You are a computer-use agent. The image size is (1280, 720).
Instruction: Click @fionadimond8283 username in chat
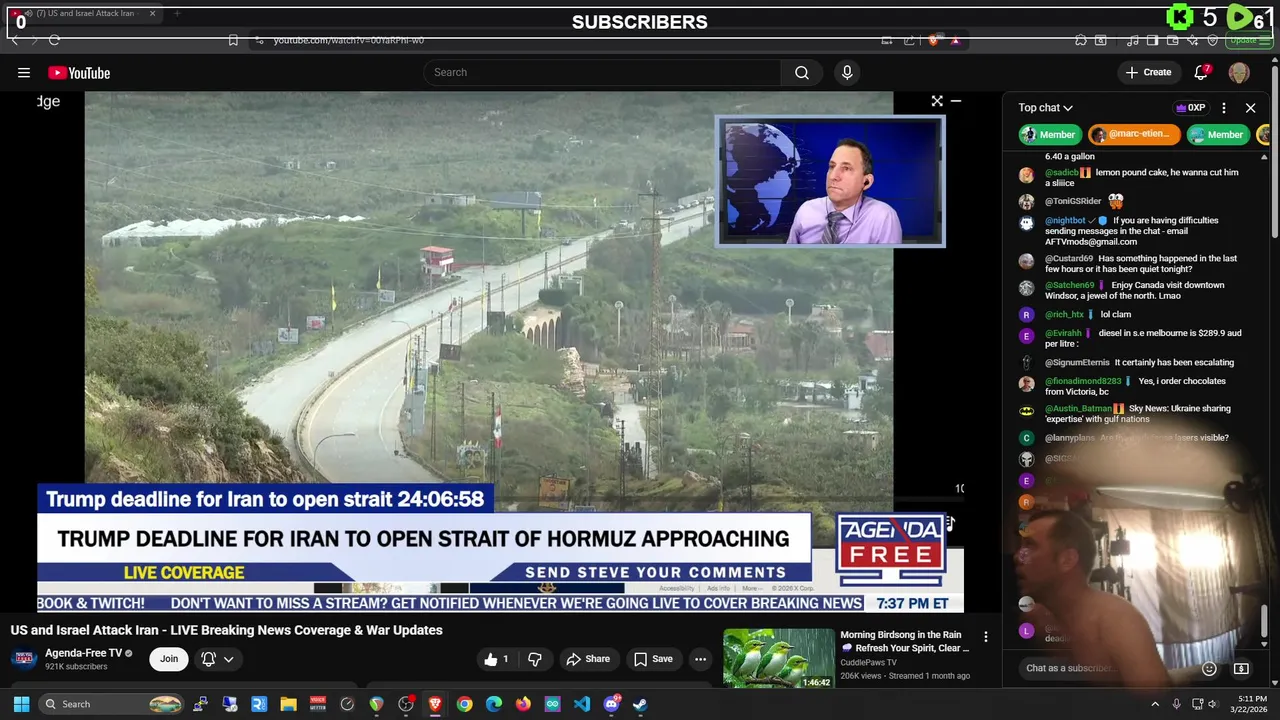tap(1083, 381)
